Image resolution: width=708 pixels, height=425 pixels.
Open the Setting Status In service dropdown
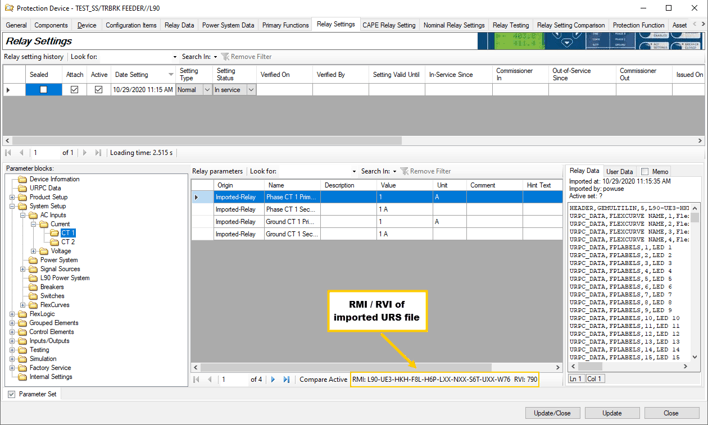pyautogui.click(x=251, y=90)
